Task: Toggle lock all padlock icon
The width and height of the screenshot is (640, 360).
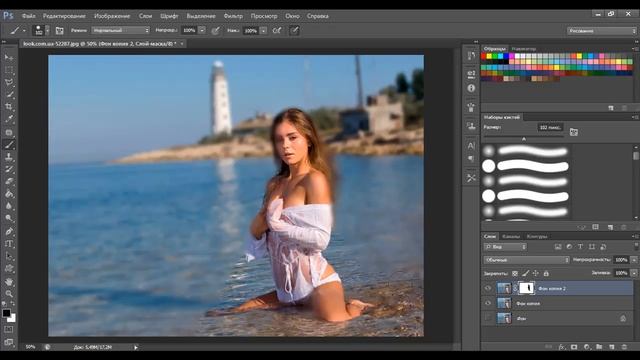Action: 546,273
